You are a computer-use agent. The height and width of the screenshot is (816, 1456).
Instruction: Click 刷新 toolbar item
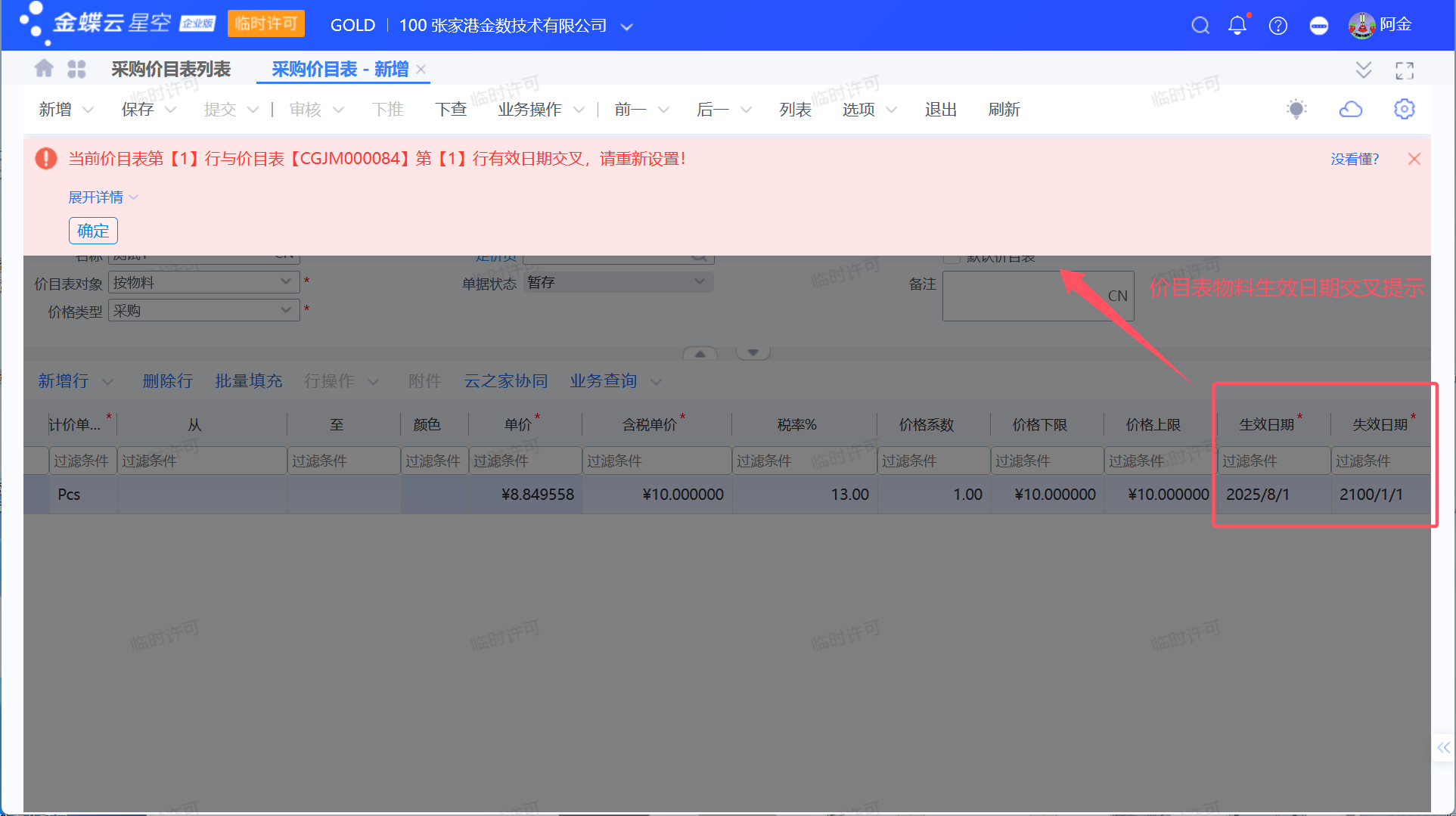pyautogui.click(x=1004, y=110)
